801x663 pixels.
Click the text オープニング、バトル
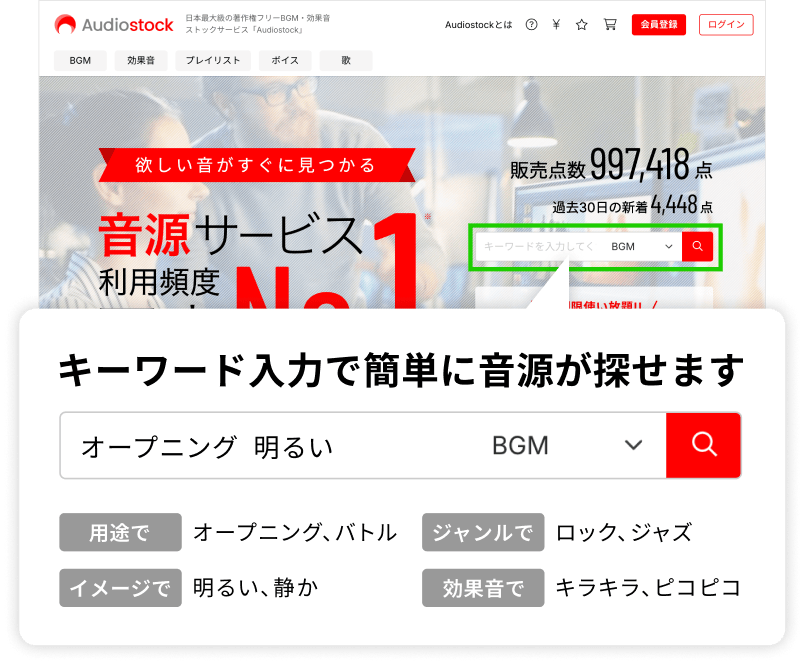tap(295, 532)
